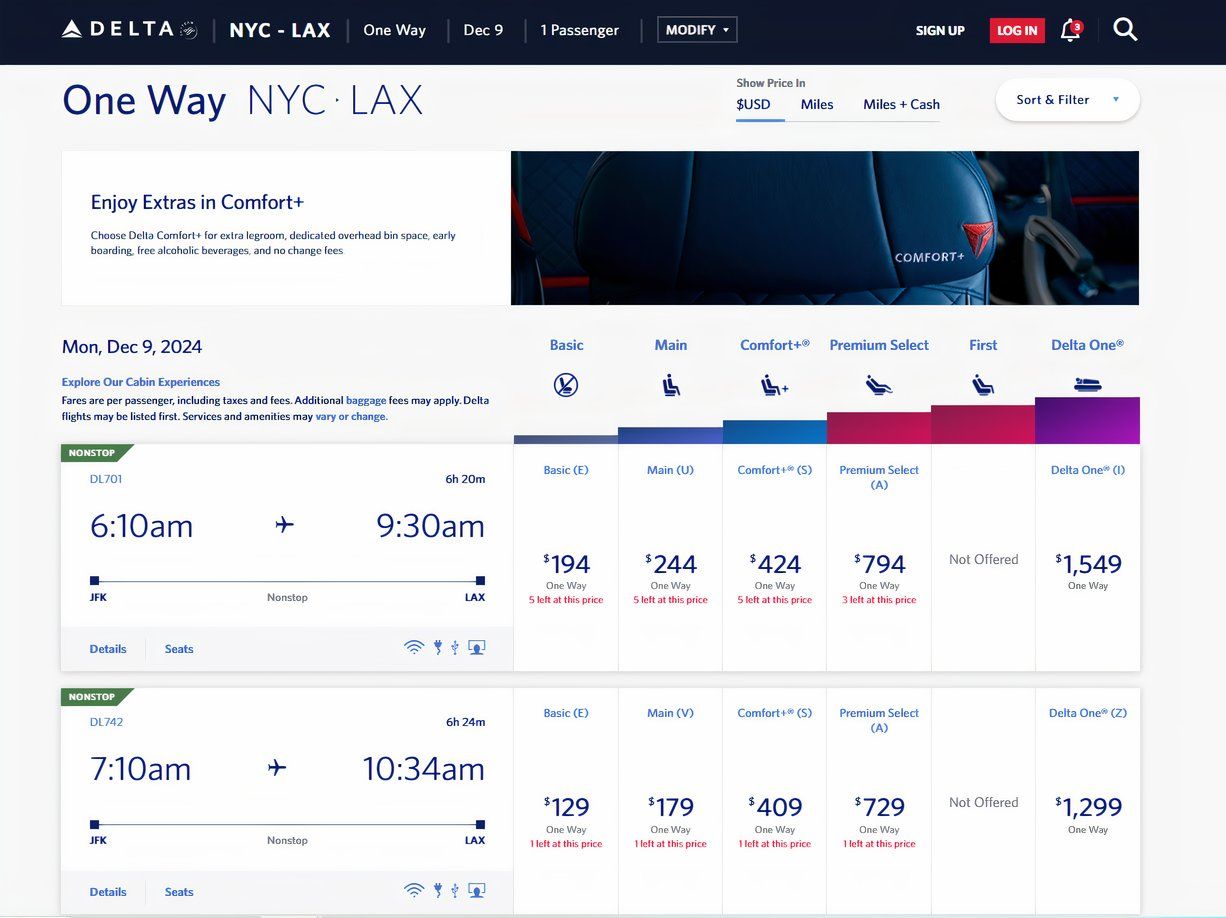Click the personal video screen icon for DL742
Screen dimensions: 1226x918
pyautogui.click(x=477, y=891)
